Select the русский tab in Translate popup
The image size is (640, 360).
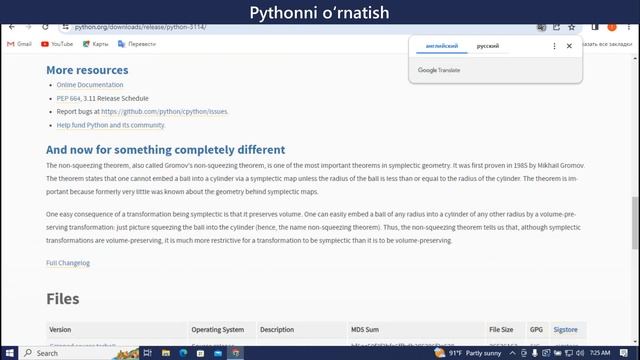(488, 46)
